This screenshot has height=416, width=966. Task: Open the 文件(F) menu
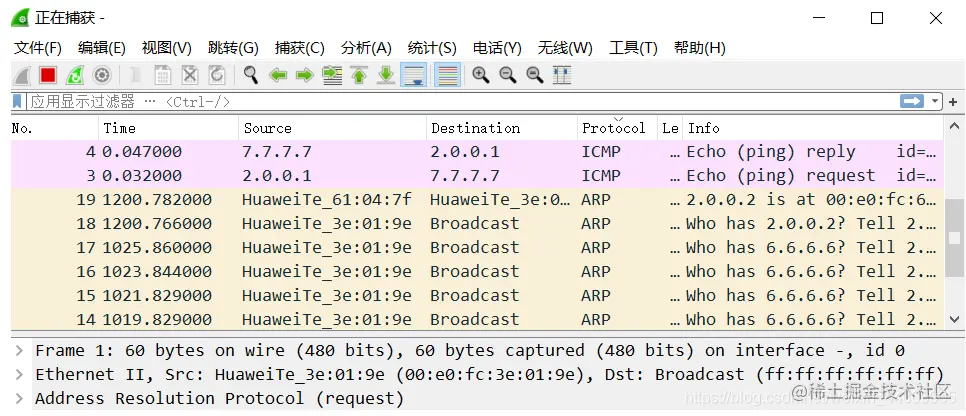click(x=38, y=48)
